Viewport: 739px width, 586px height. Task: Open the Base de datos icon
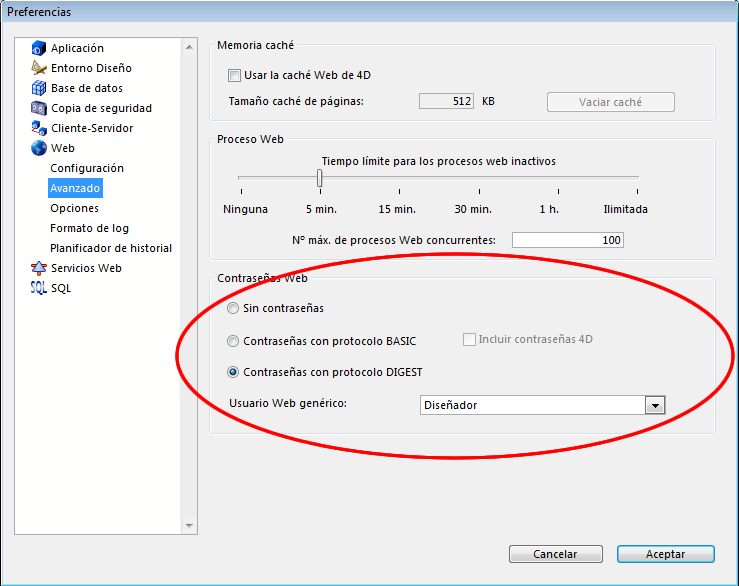[x=39, y=88]
